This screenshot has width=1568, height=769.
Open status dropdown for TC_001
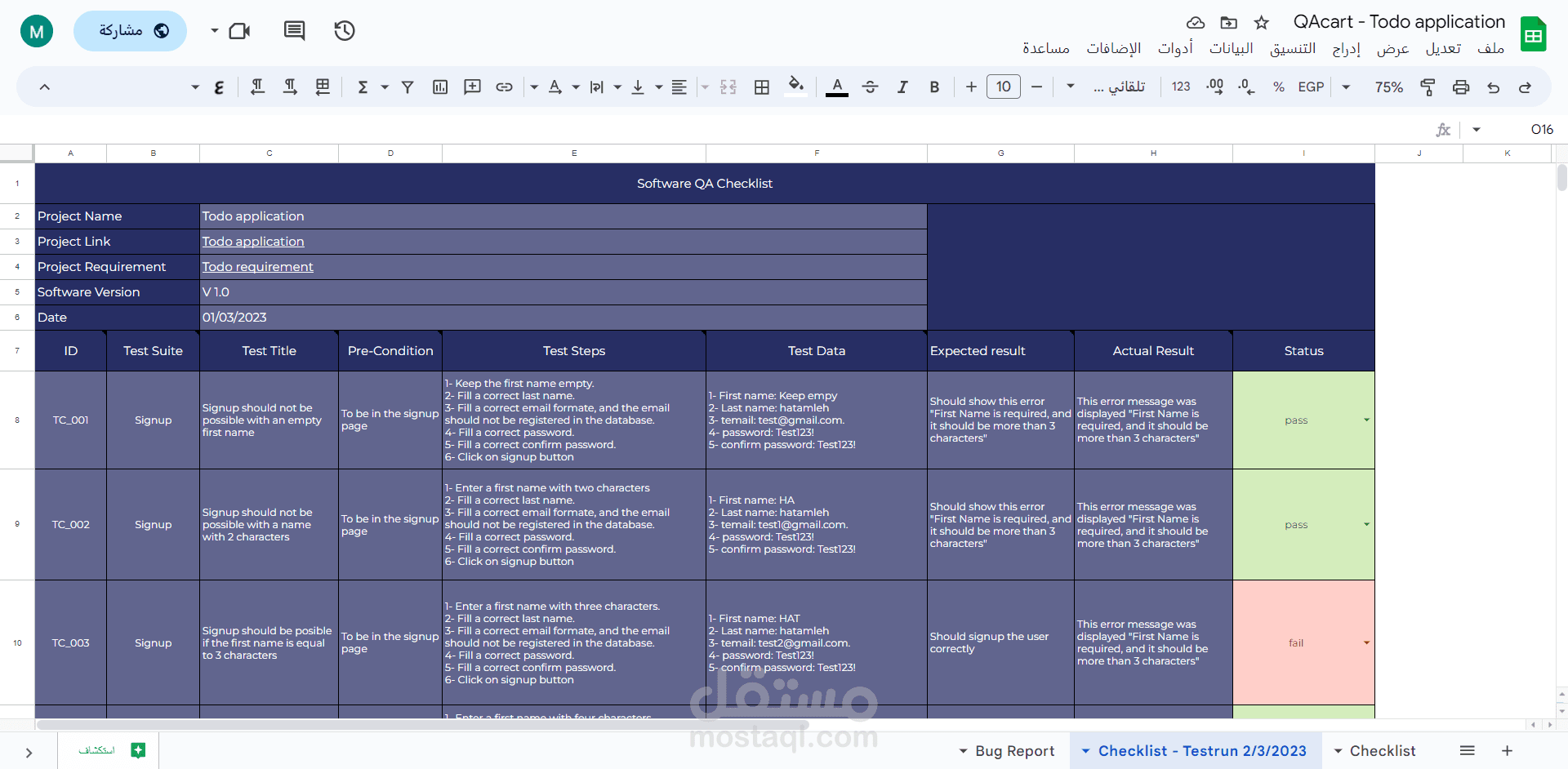(x=1366, y=420)
